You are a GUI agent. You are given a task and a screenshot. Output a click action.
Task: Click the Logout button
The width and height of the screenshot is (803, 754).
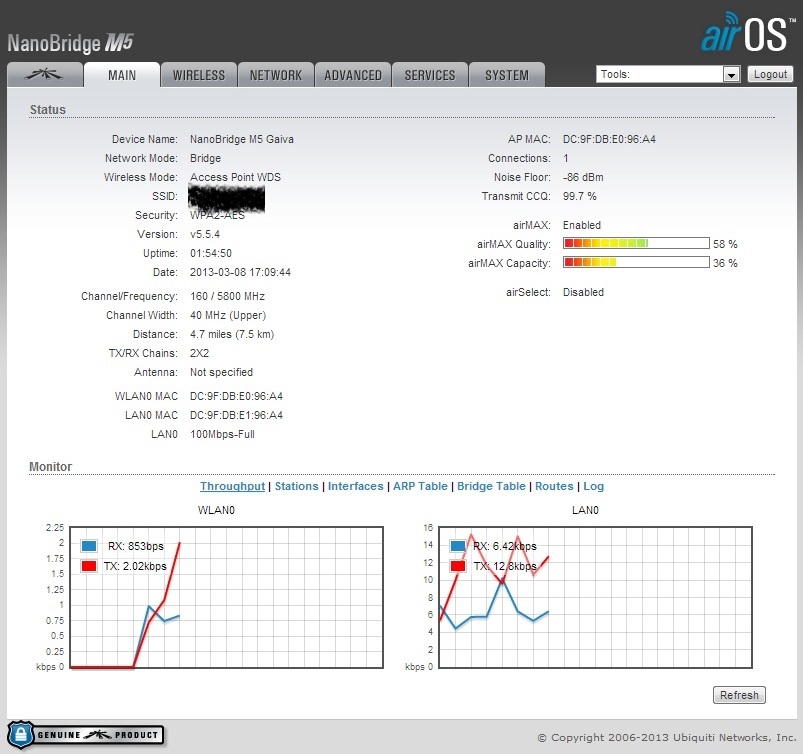[770, 74]
